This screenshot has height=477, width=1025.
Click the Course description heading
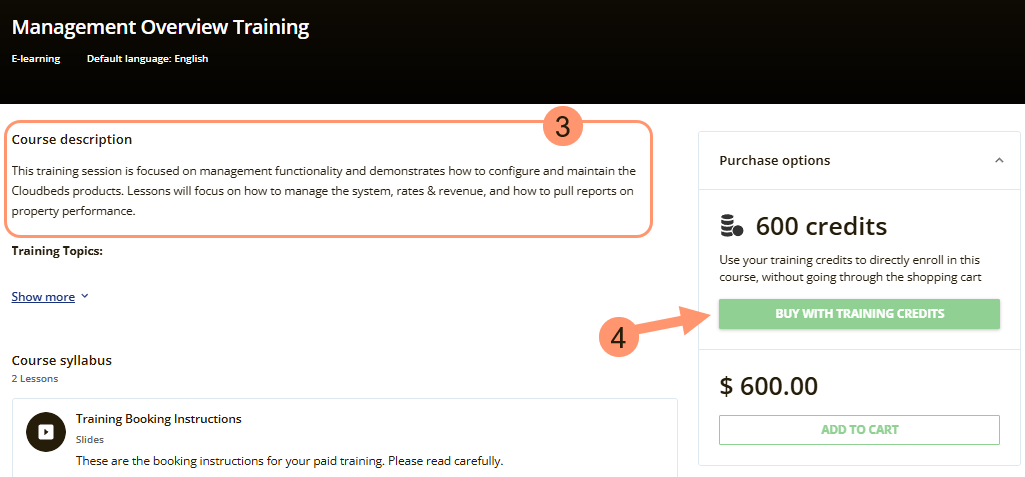pyautogui.click(x=72, y=140)
